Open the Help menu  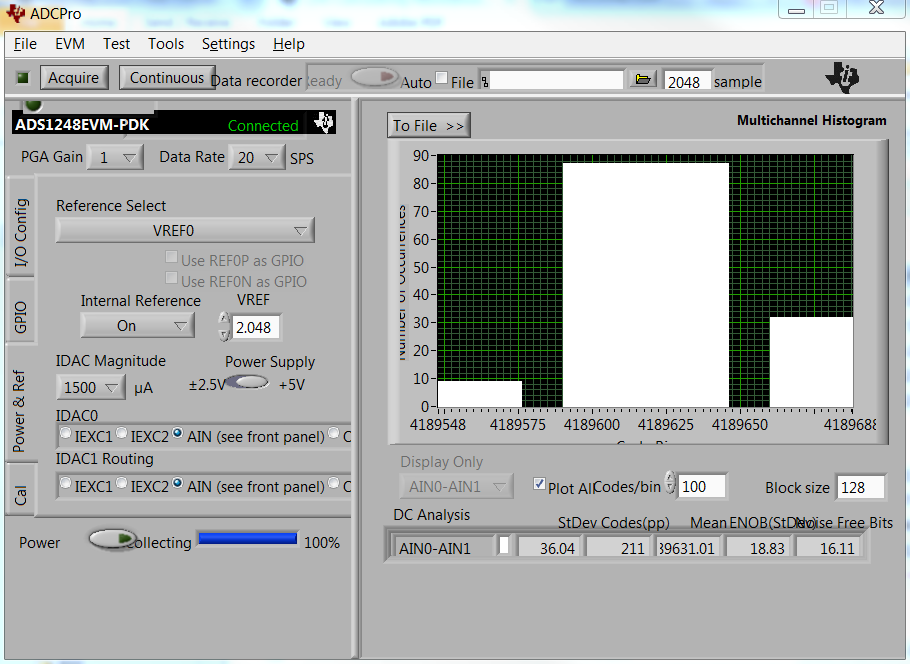tap(288, 44)
